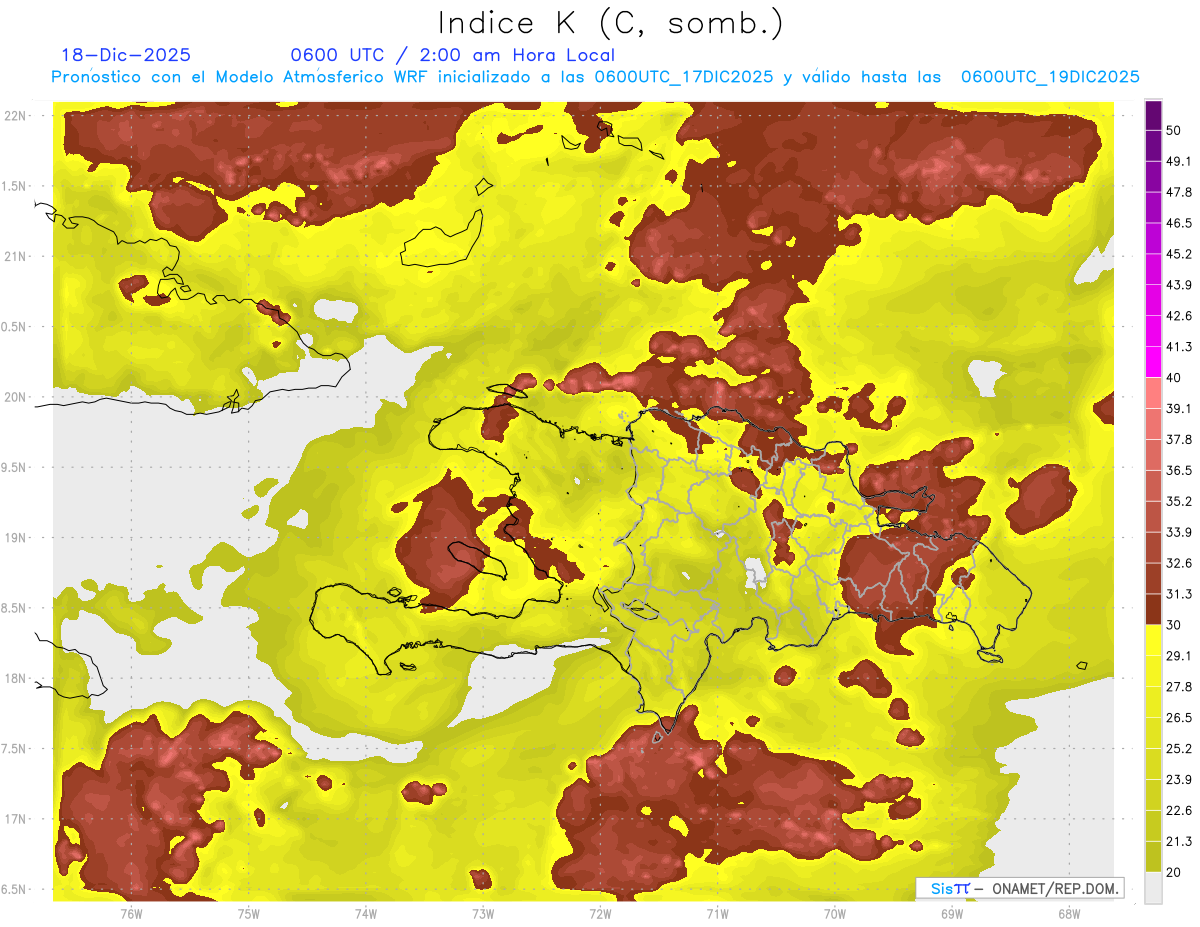Click the colorbar label '46.5'
This screenshot has height=927, width=1200.
pos(1178,223)
